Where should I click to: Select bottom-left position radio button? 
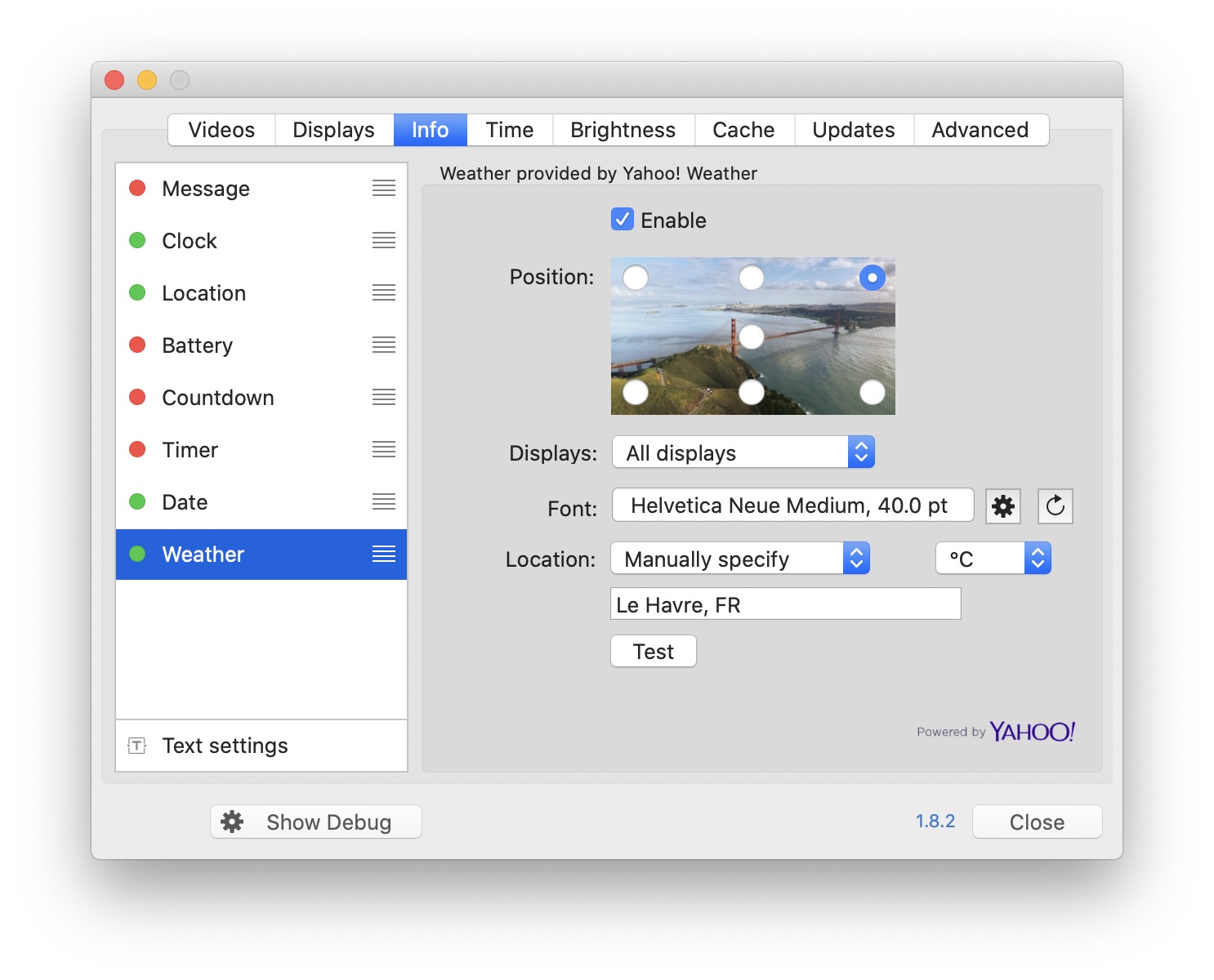click(x=636, y=393)
